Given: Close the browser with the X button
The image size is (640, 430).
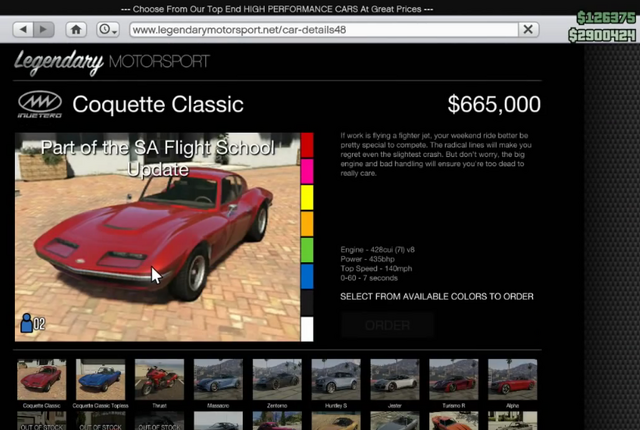Looking at the screenshot, I should (x=528, y=29).
